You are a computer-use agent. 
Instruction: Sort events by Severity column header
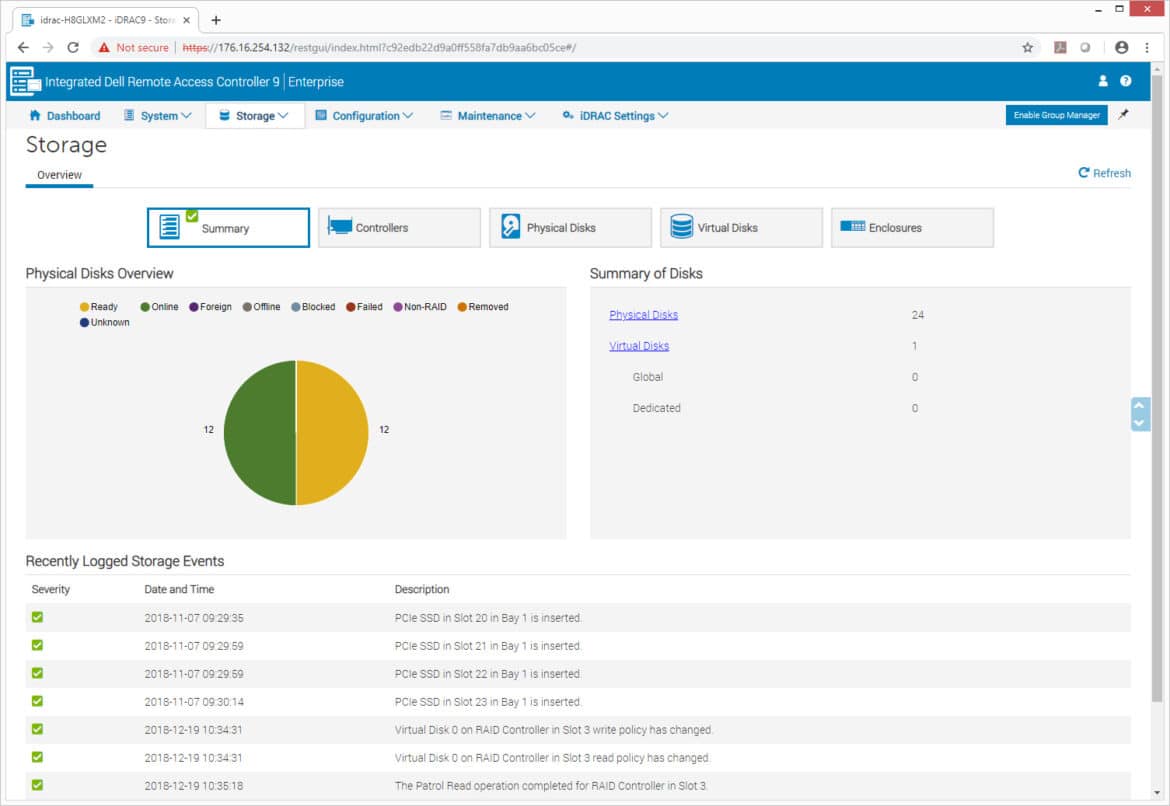pos(51,589)
